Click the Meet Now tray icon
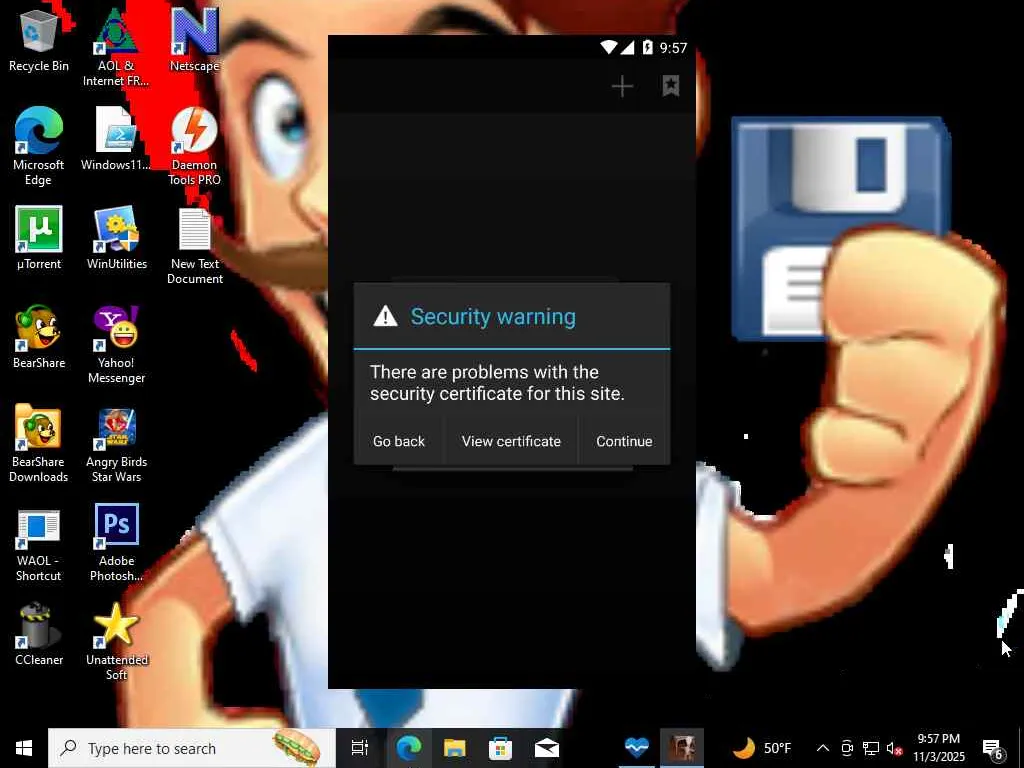Viewport: 1024px width, 768px height. pyautogui.click(x=847, y=748)
